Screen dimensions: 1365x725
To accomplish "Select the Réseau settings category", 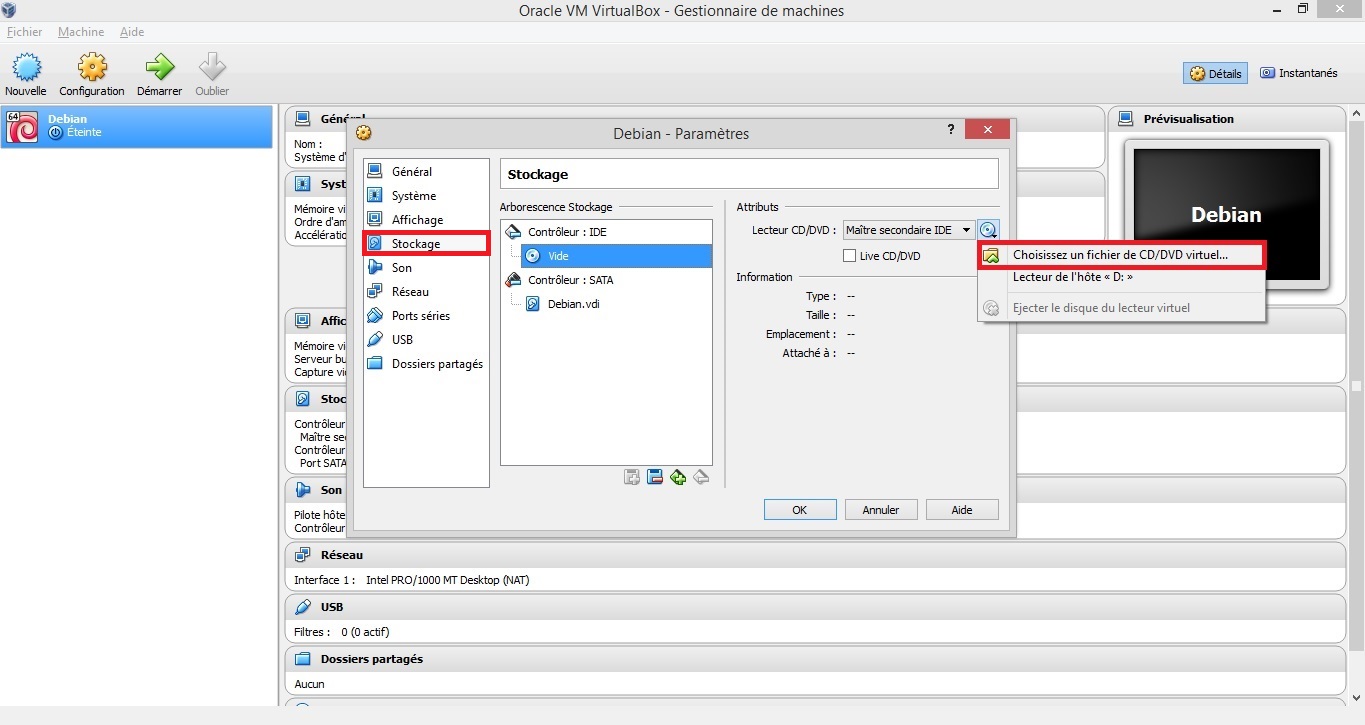I will (426, 292).
